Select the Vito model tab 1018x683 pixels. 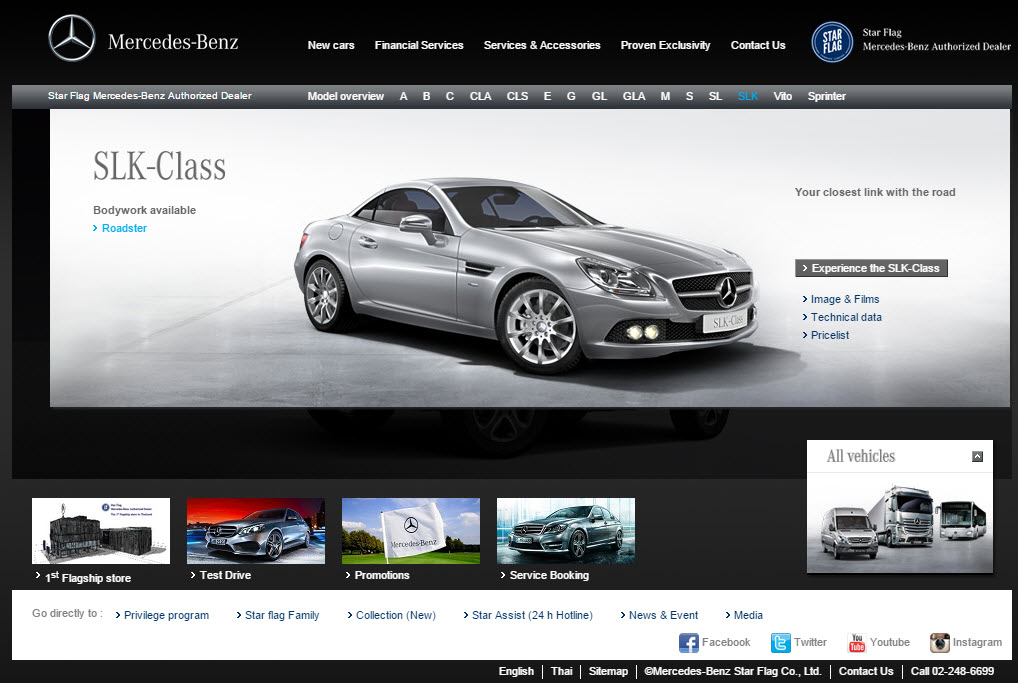pos(782,96)
